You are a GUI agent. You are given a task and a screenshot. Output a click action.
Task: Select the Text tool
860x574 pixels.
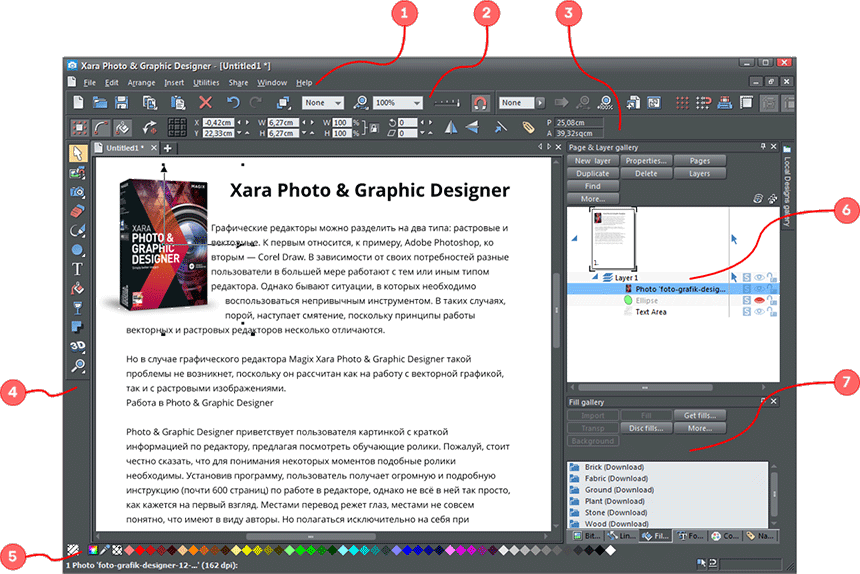[77, 269]
